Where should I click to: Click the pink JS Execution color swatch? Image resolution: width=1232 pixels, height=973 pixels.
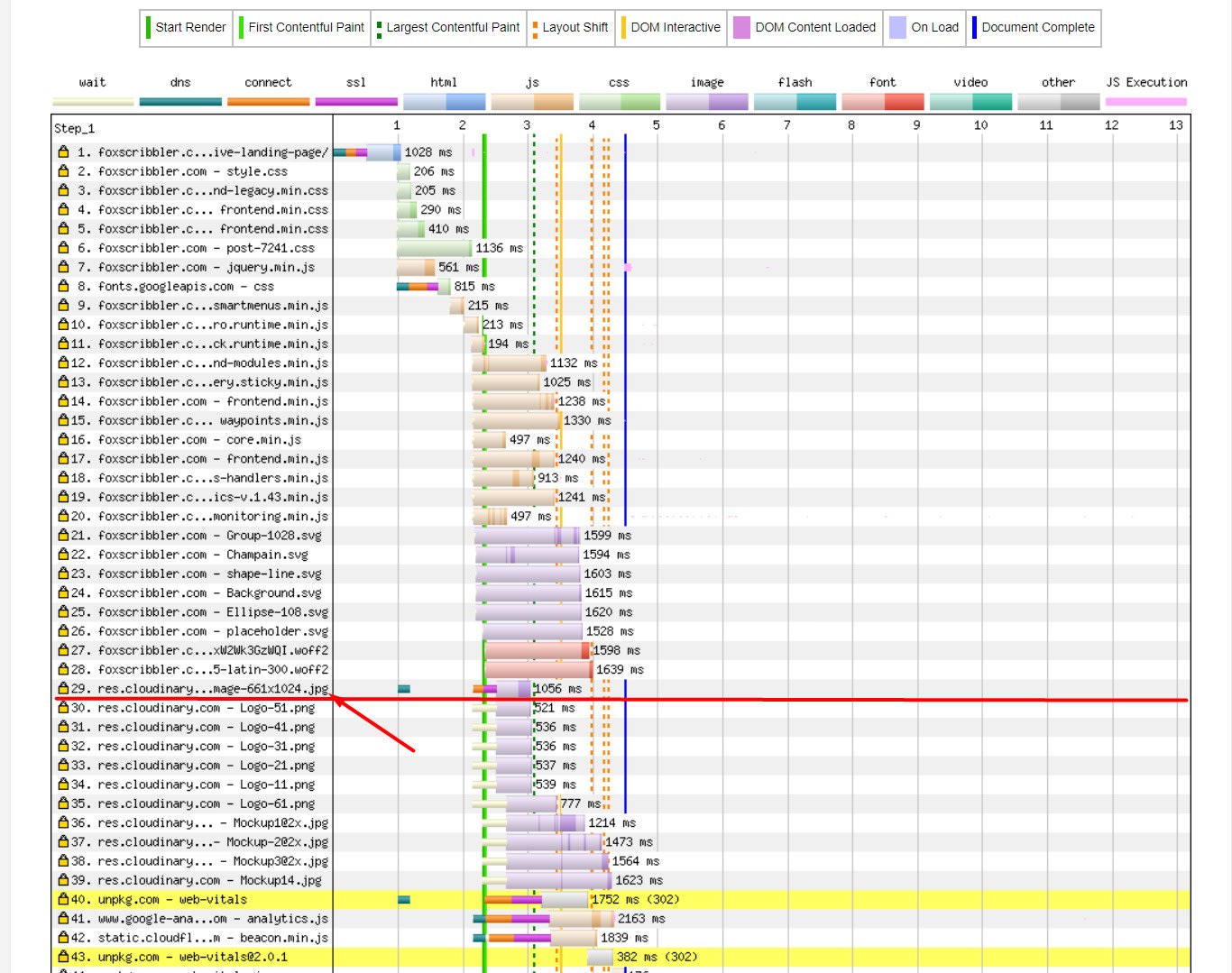click(1146, 101)
